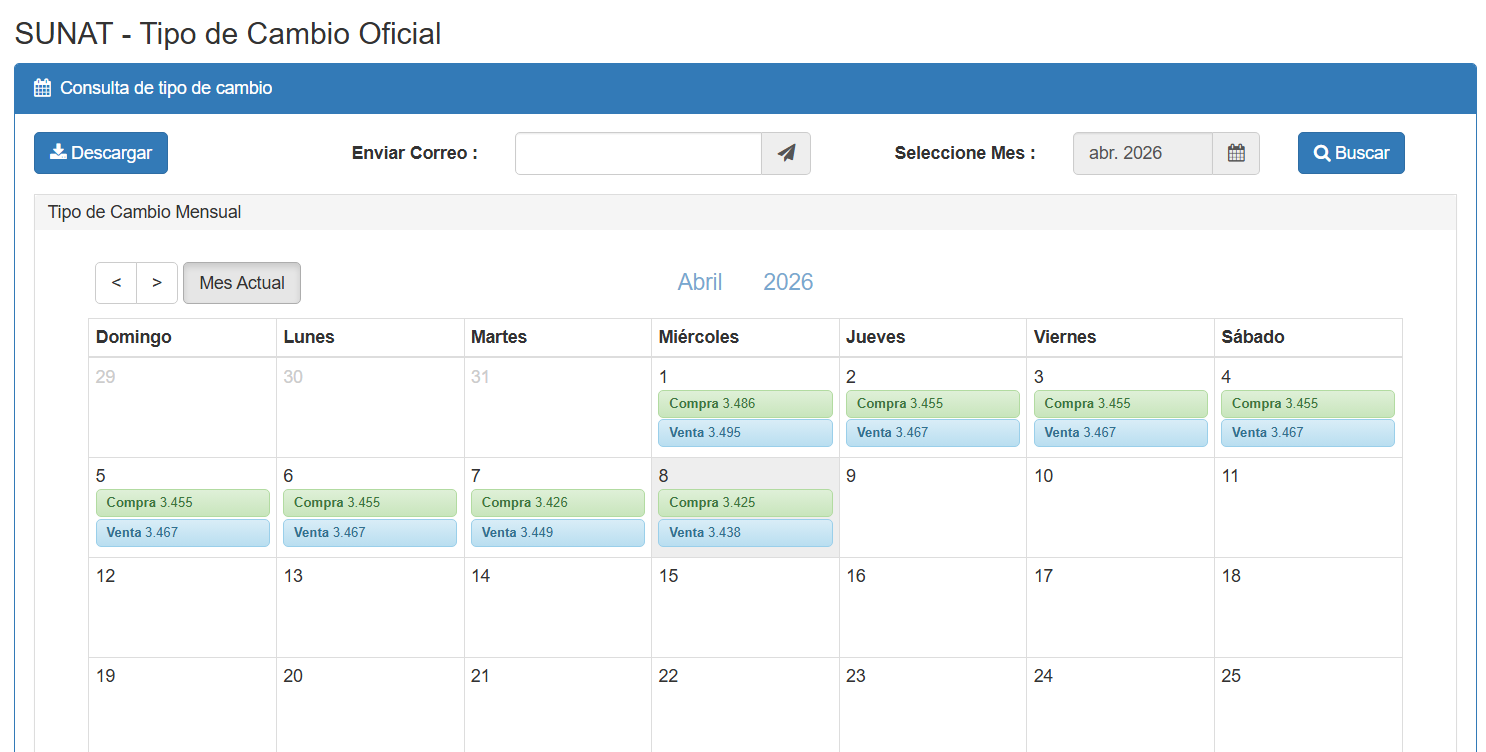Go to previous month with left arrow
This screenshot has width=1486, height=752.
(116, 283)
